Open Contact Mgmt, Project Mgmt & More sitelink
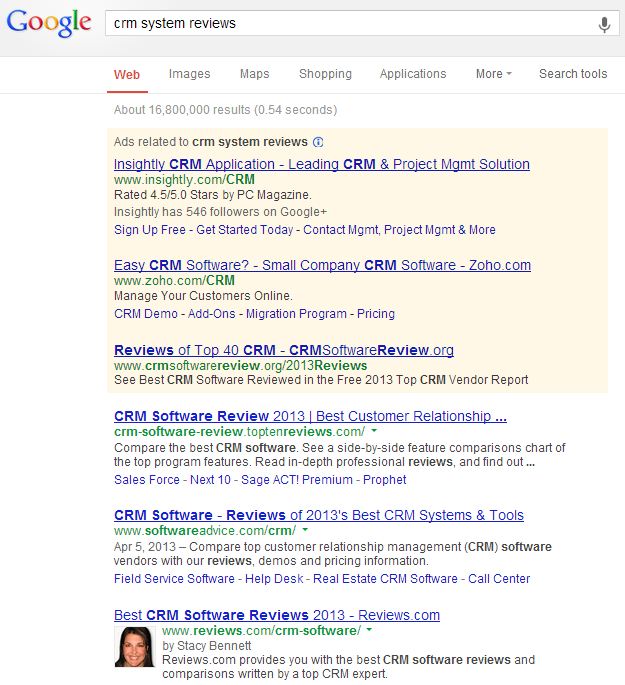 (x=399, y=230)
